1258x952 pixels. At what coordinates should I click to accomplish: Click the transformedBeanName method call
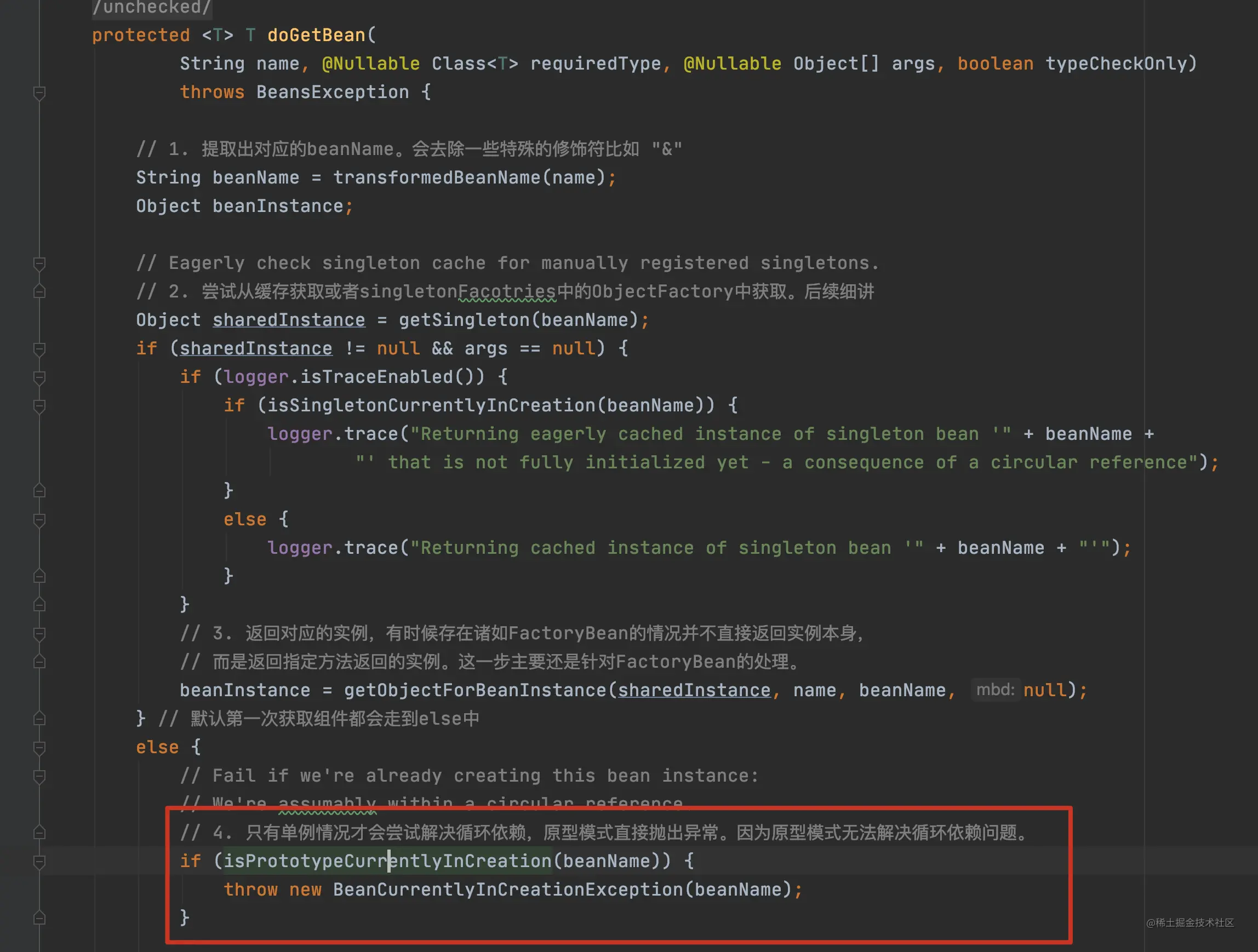click(436, 177)
